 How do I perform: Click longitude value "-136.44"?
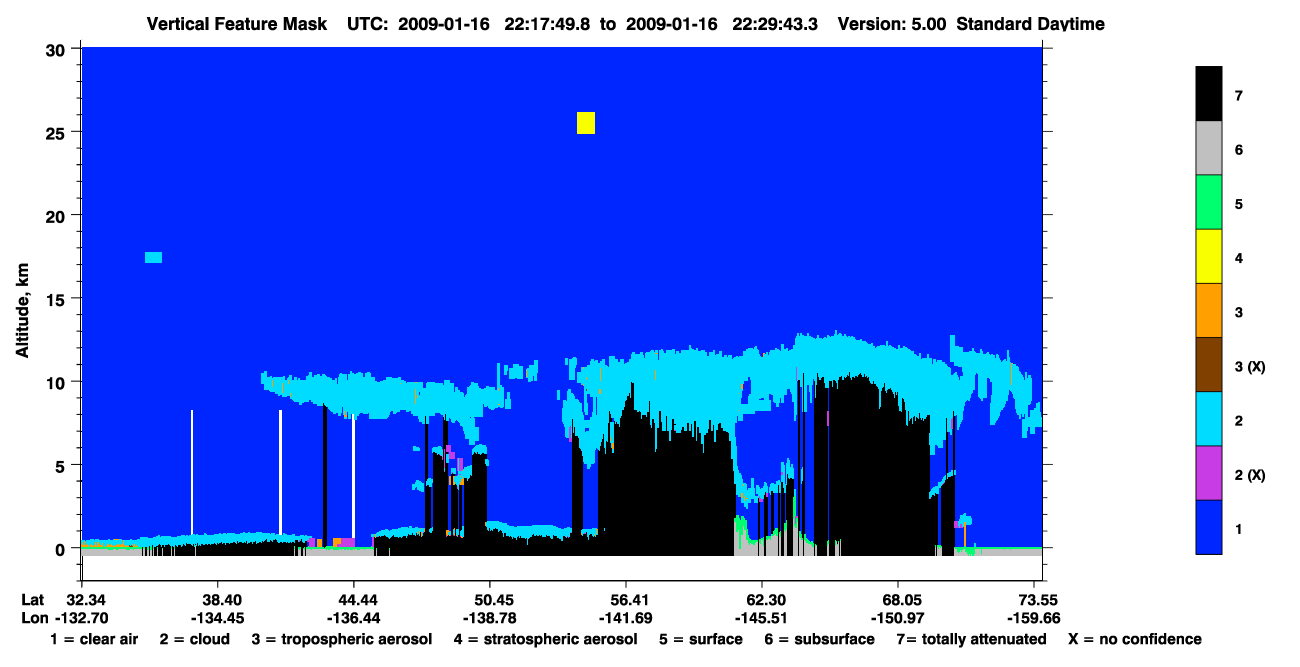(354, 618)
